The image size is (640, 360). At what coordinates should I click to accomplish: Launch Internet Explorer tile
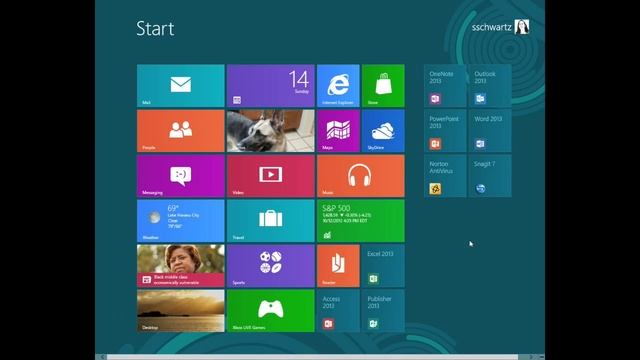click(338, 86)
